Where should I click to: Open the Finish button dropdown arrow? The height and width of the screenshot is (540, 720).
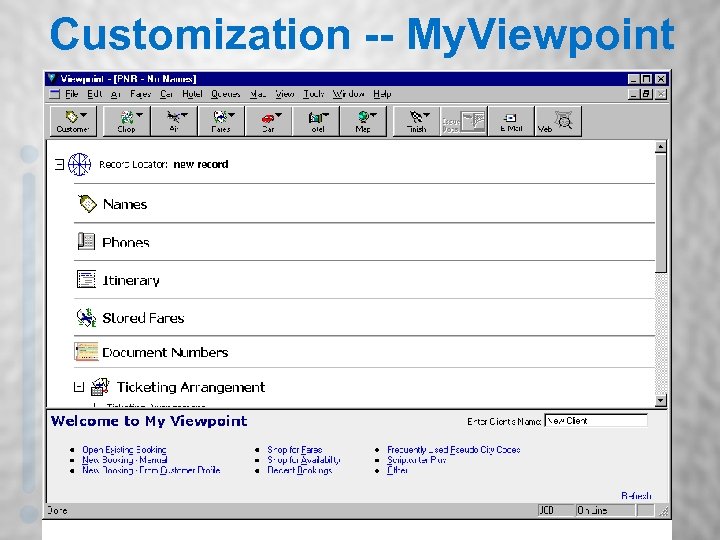pyautogui.click(x=427, y=115)
